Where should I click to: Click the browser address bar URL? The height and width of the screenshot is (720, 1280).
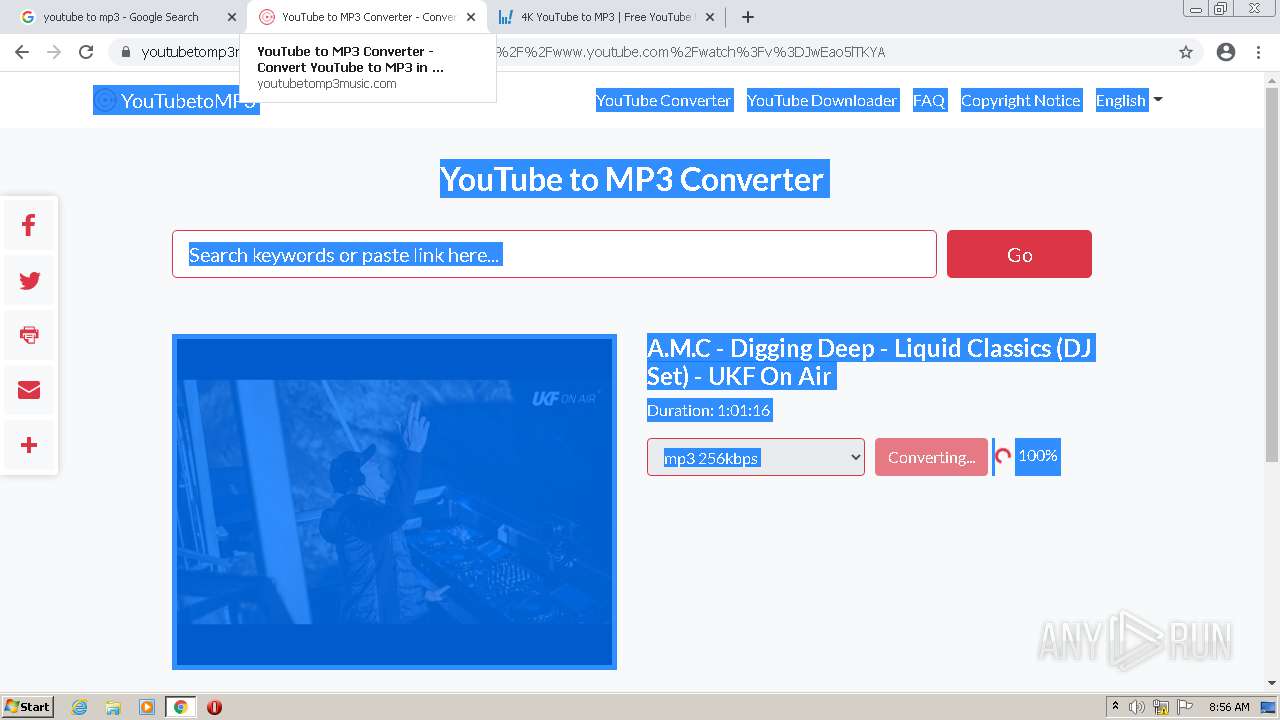tap(640, 52)
